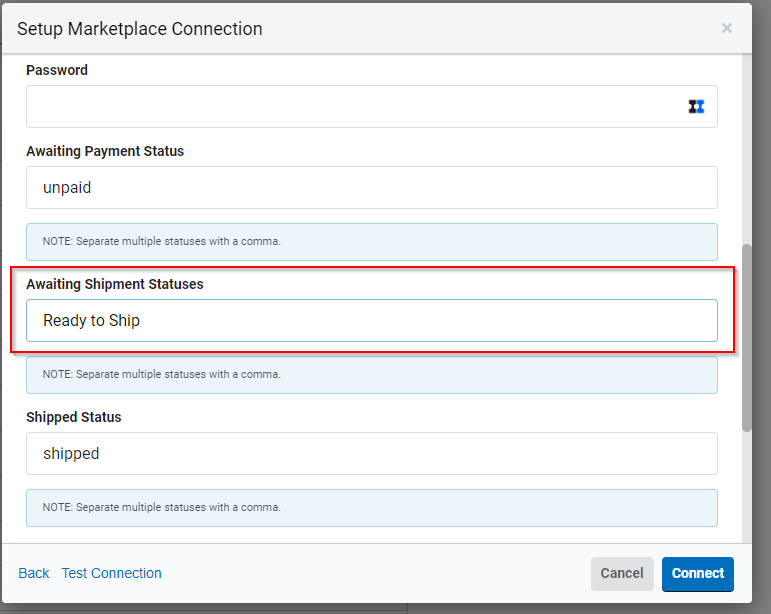Click the note under Awaiting Shipment Statuses field

[x=371, y=375]
